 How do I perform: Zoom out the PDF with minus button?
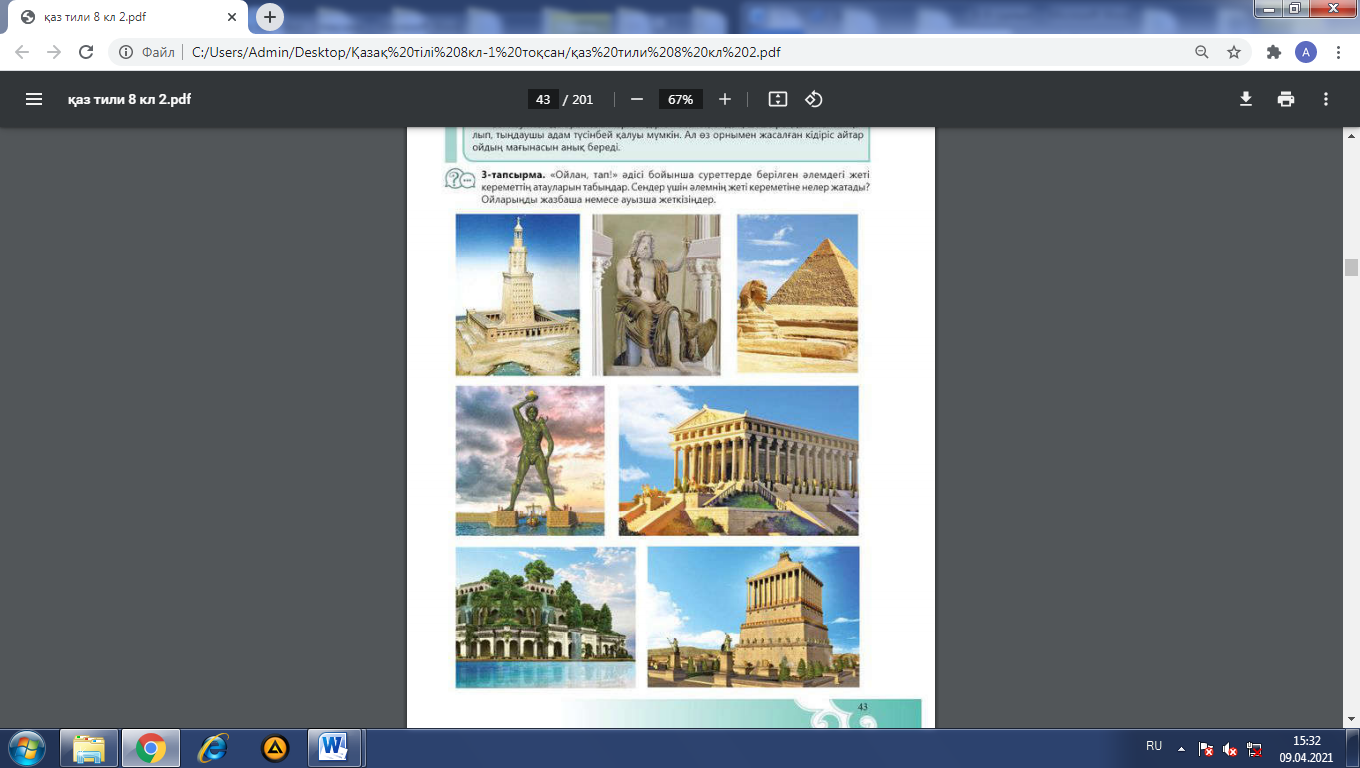(636, 99)
